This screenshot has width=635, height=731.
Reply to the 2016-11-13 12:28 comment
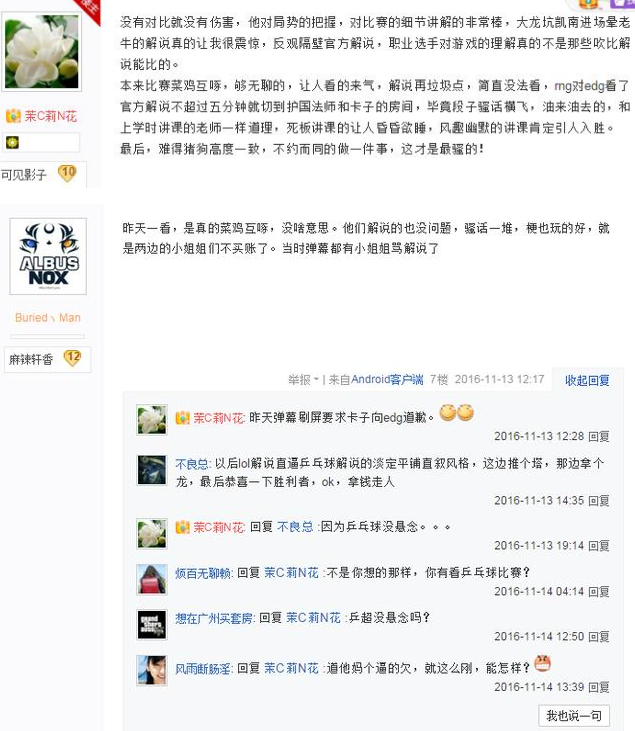coord(599,436)
